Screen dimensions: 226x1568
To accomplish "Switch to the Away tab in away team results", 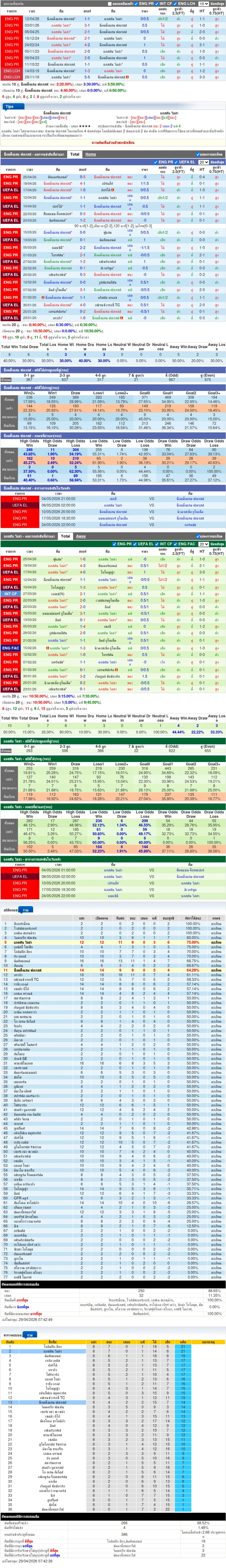I will pyautogui.click(x=81, y=536).
